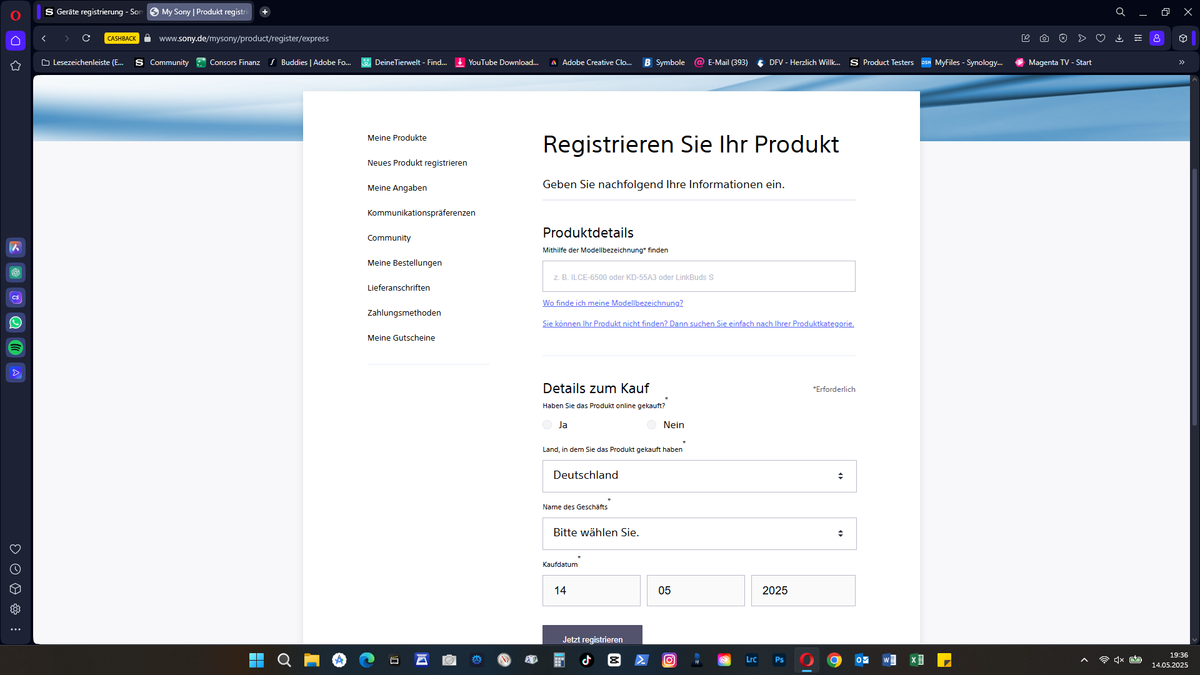The width and height of the screenshot is (1200, 675).
Task: Select 'Ja' for online purchase
Action: 547,424
